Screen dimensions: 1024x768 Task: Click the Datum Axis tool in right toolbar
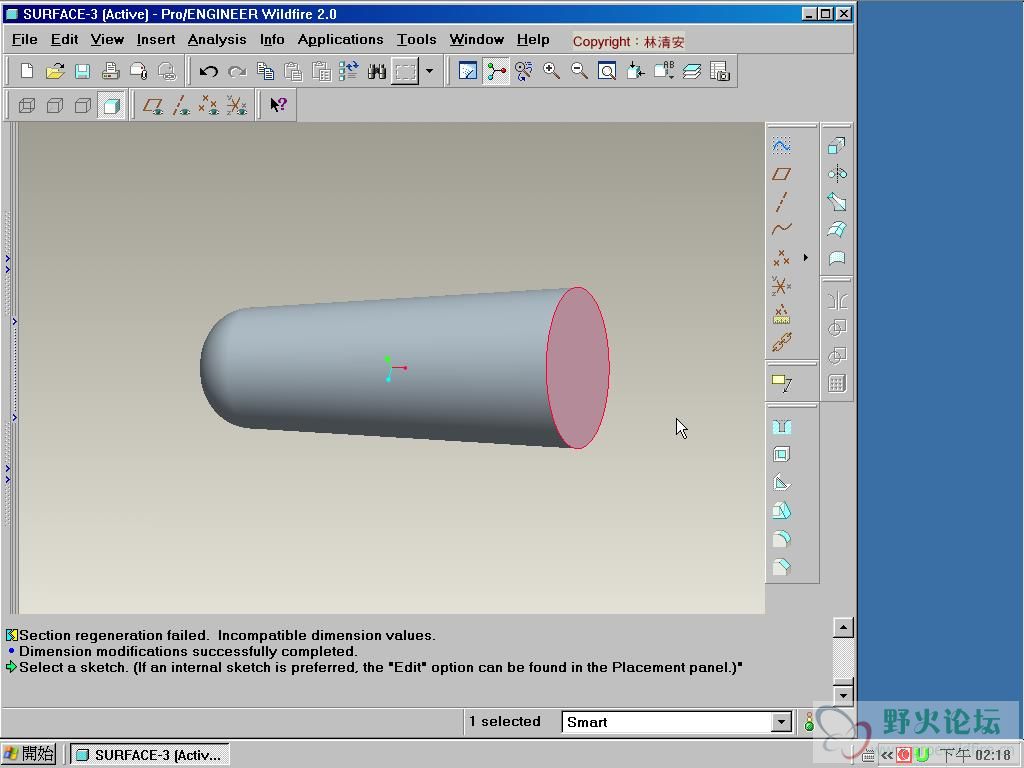tap(782, 202)
